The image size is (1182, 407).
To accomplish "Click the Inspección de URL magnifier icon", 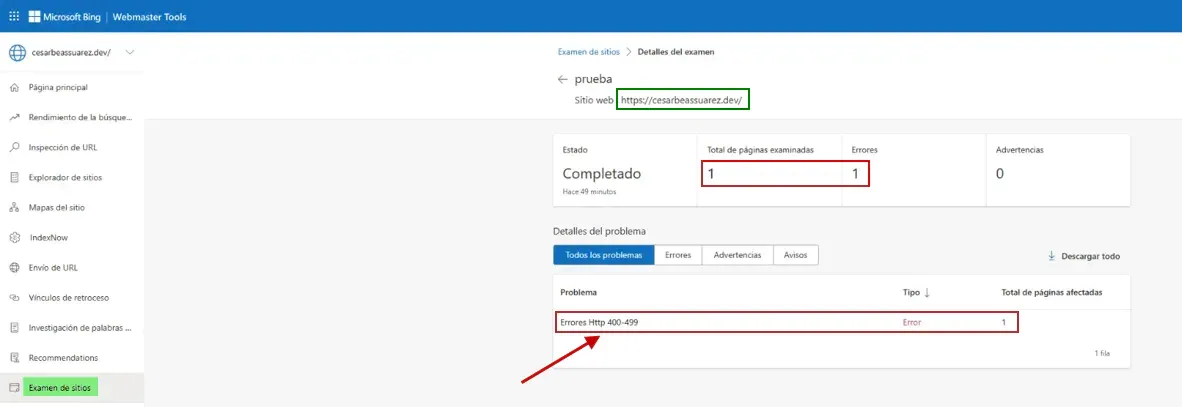I will [14, 148].
